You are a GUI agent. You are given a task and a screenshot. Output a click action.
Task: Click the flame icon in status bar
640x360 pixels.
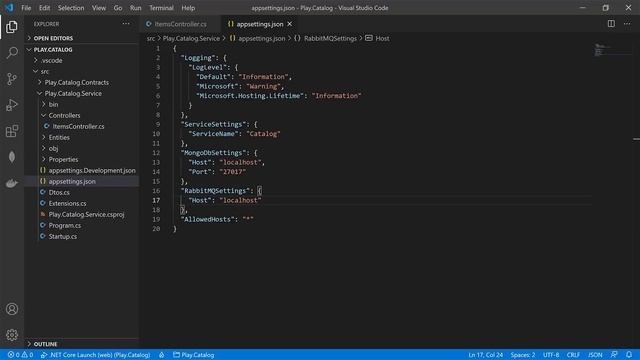pyautogui.click(x=162, y=355)
